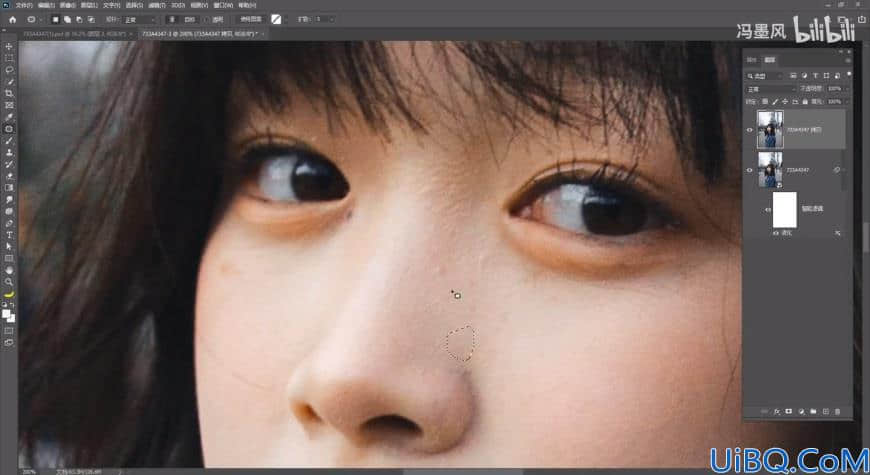Toggle layer filtering switch on
870x475 pixels.
(x=849, y=74)
